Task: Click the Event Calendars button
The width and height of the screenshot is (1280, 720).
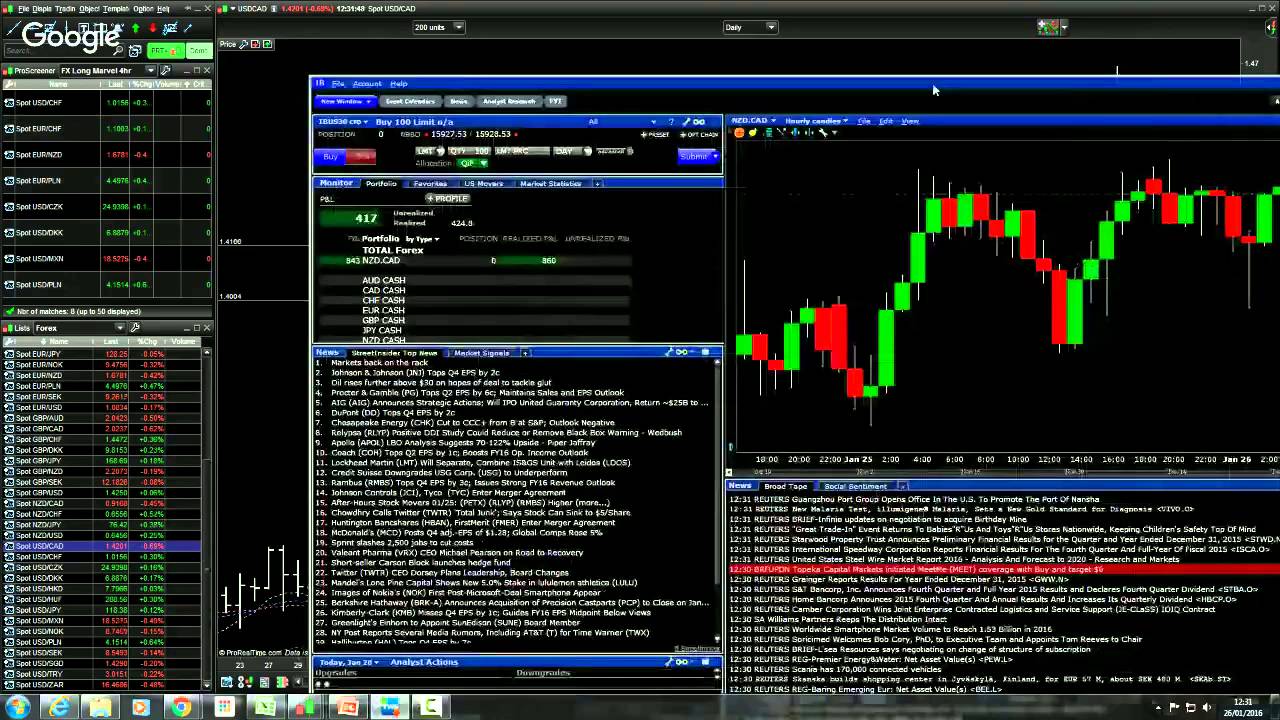Action: pos(410,101)
